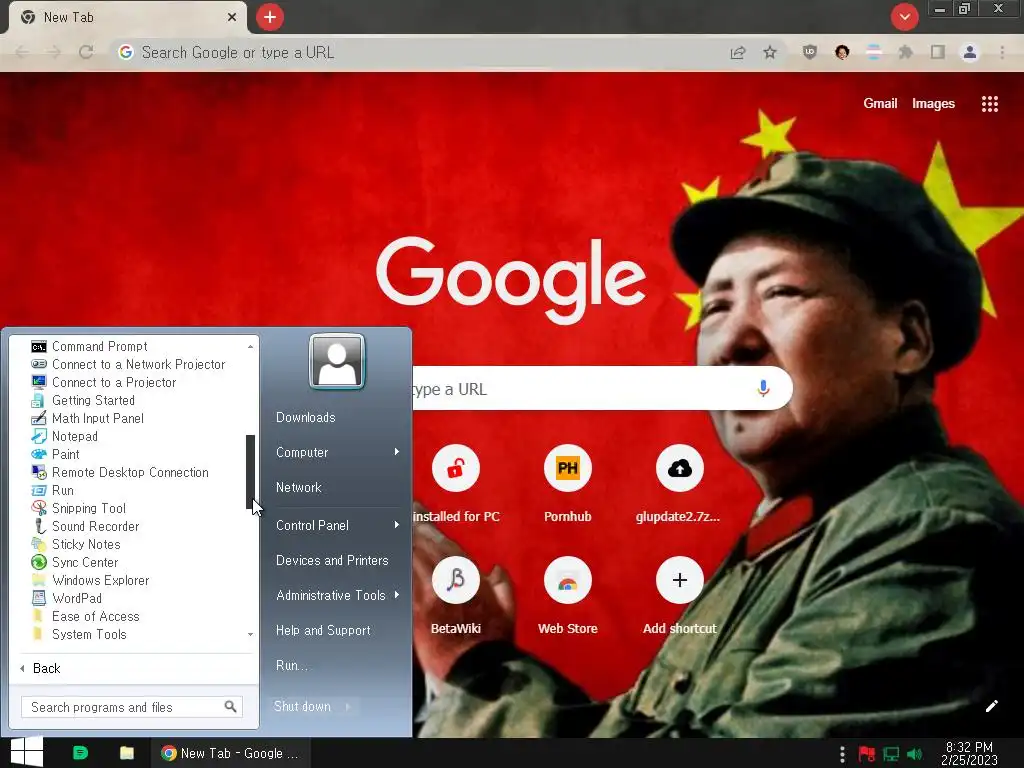1024x768 pixels.
Task: Launch Math Input Panel
Action: point(88,418)
